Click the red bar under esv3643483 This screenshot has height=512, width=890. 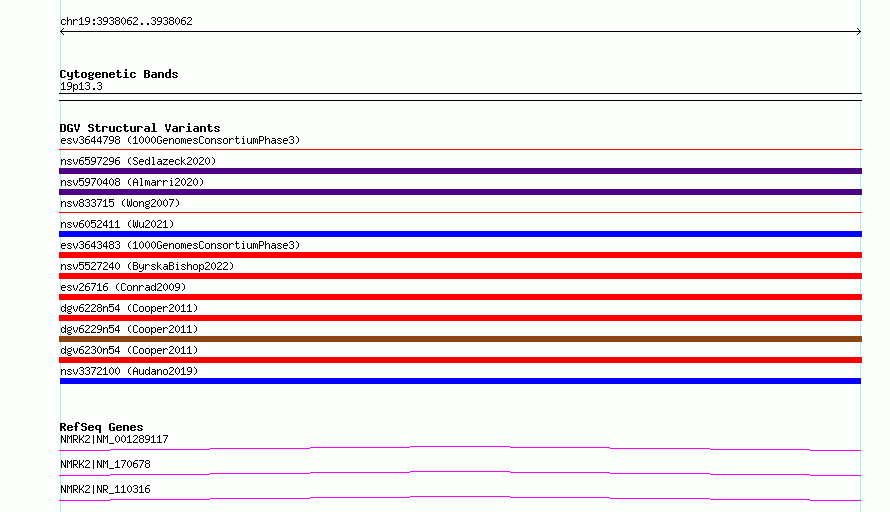[x=460, y=255]
